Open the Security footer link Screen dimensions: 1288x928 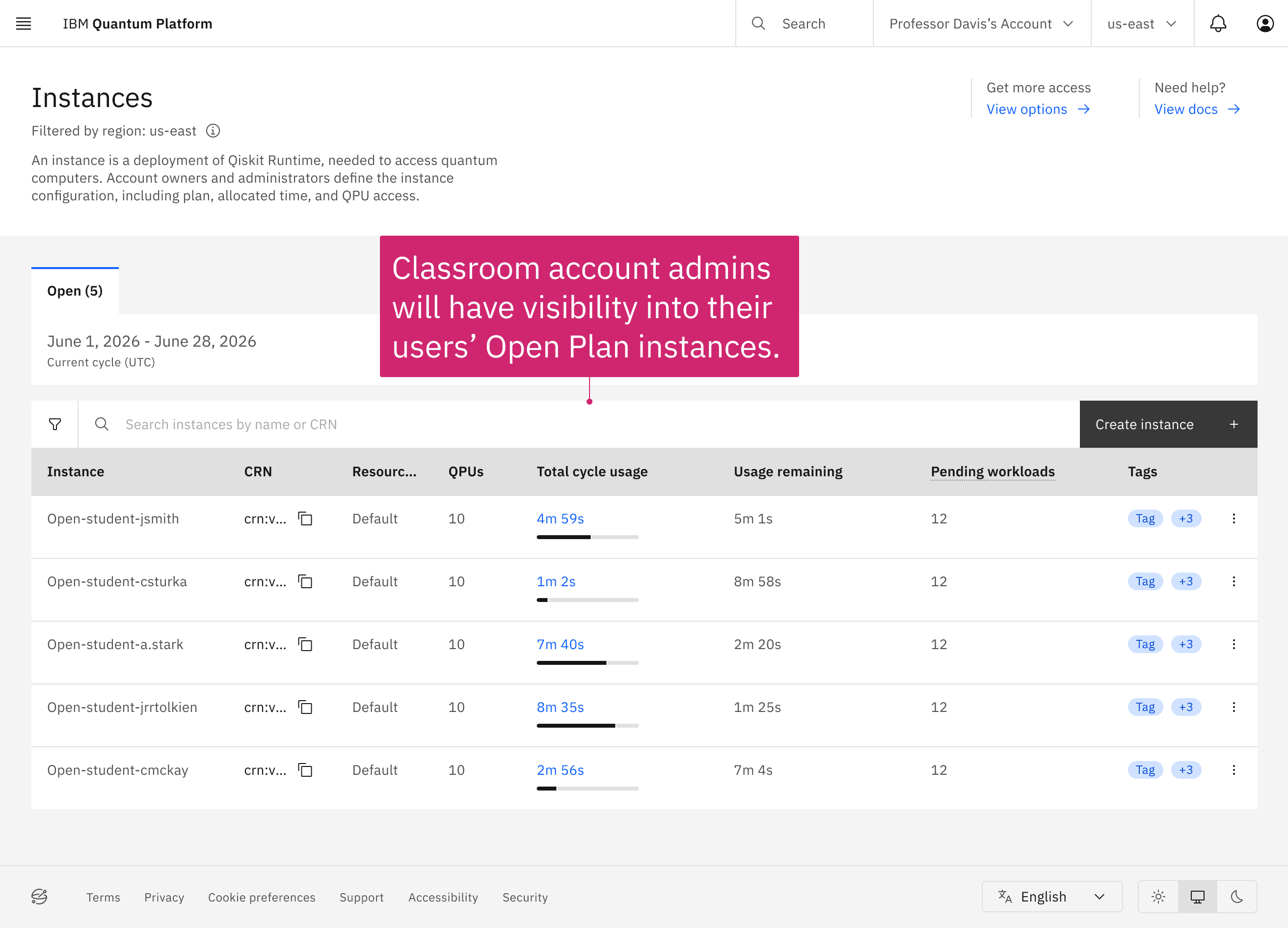(525, 898)
